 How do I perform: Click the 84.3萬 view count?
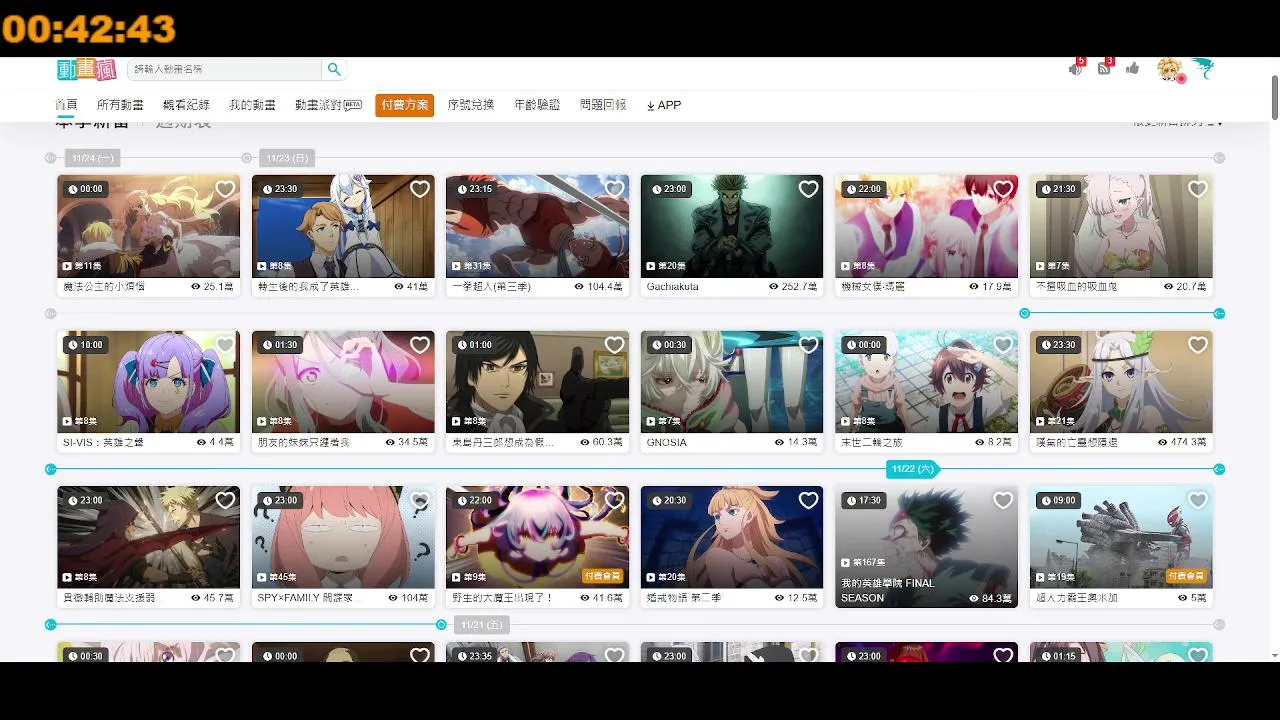[x=999, y=599]
